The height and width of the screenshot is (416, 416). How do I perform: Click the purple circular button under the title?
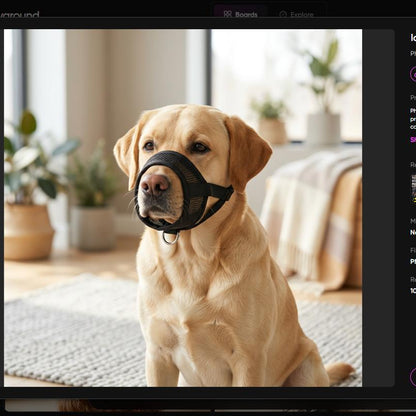point(413,74)
